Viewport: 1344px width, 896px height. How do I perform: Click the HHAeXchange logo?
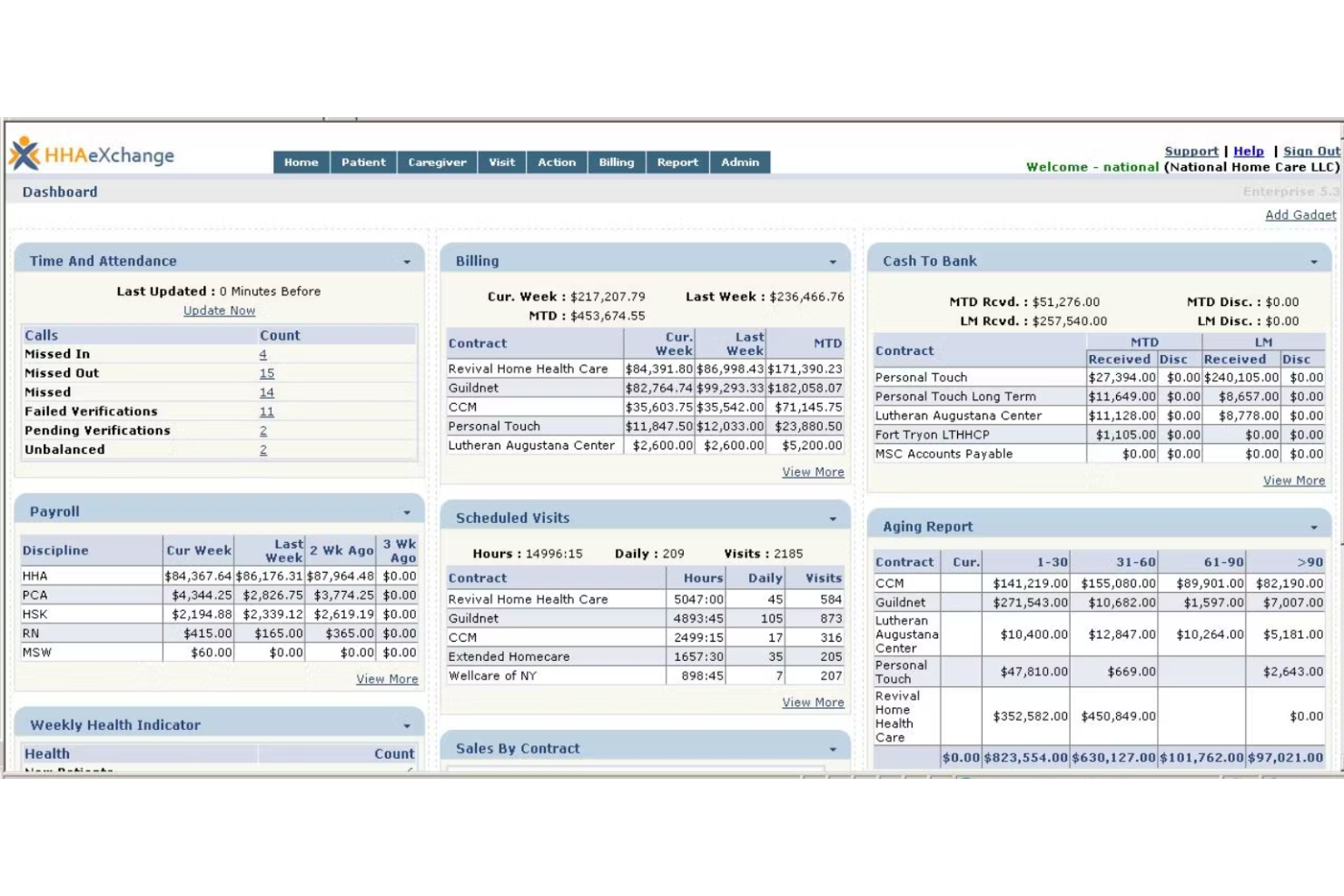point(92,154)
